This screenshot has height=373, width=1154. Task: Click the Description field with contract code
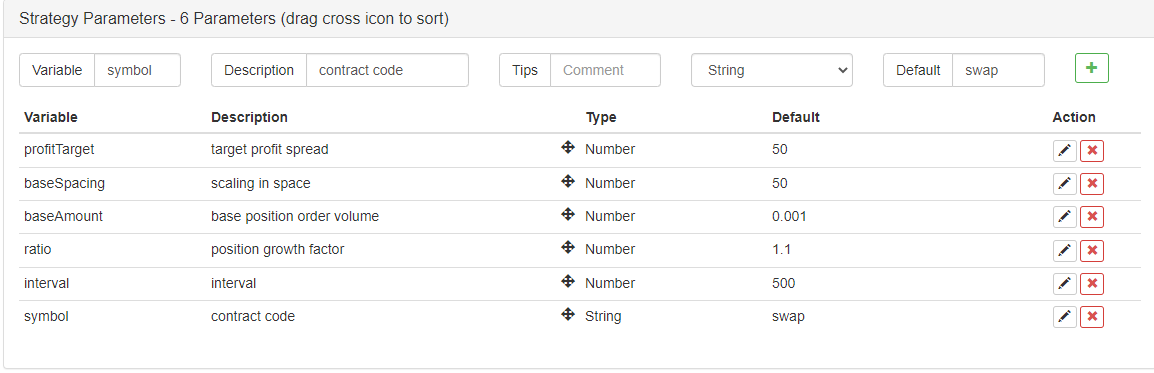point(387,71)
